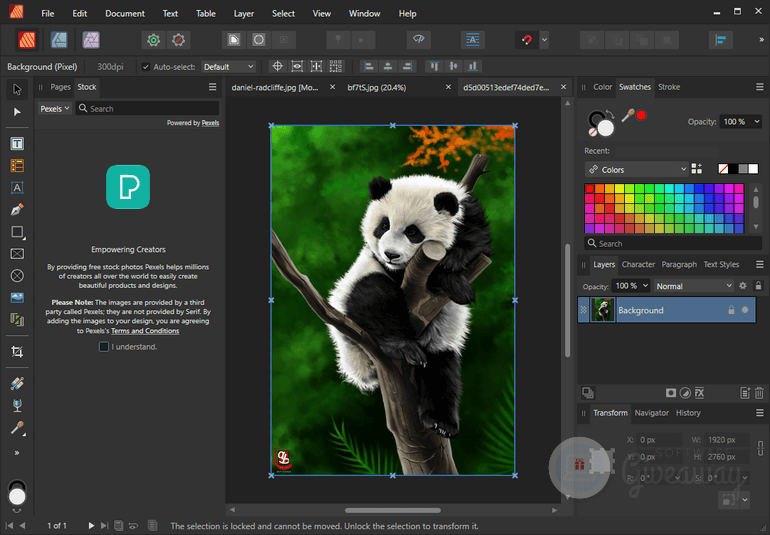Toggle the Auto-select checkbox

(x=145, y=67)
